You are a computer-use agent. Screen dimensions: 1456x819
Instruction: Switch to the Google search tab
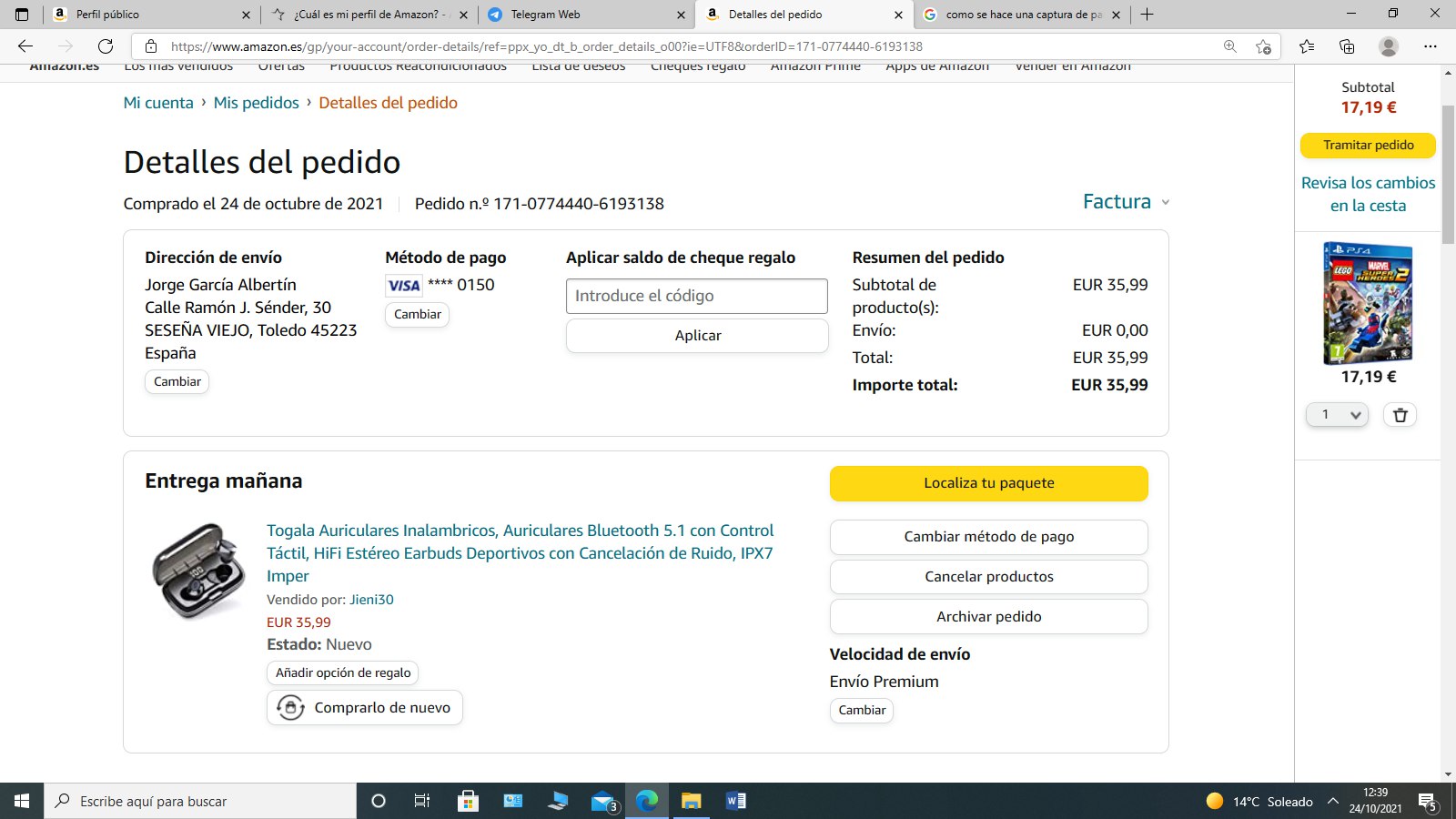click(x=1022, y=15)
